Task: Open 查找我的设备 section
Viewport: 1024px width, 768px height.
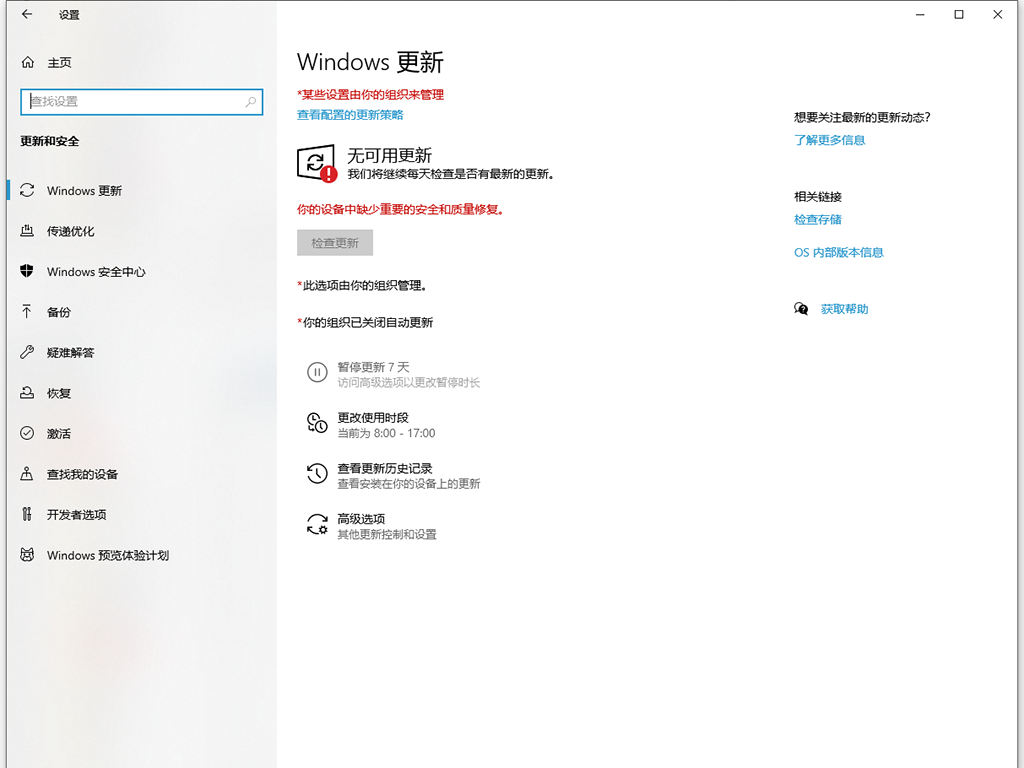Action: [x=82, y=474]
